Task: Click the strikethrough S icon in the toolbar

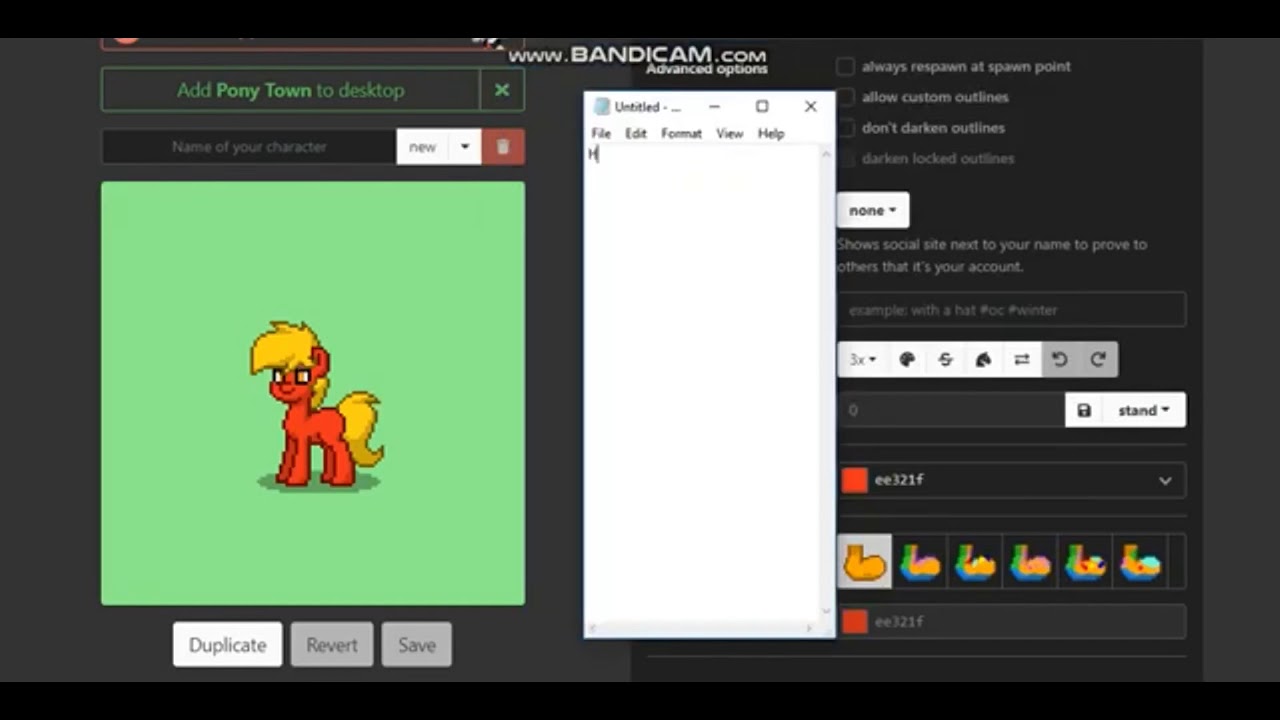Action: (x=945, y=360)
